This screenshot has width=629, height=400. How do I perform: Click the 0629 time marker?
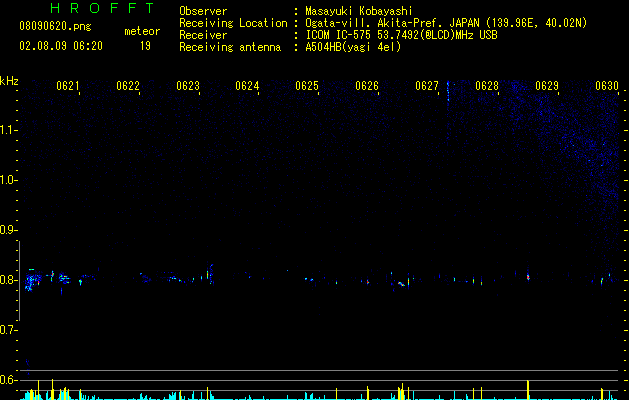pos(547,86)
